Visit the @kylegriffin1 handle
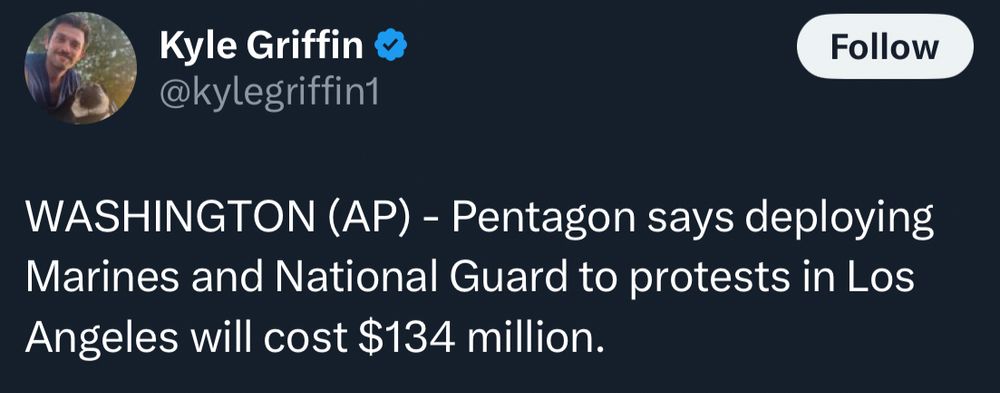 (268, 93)
